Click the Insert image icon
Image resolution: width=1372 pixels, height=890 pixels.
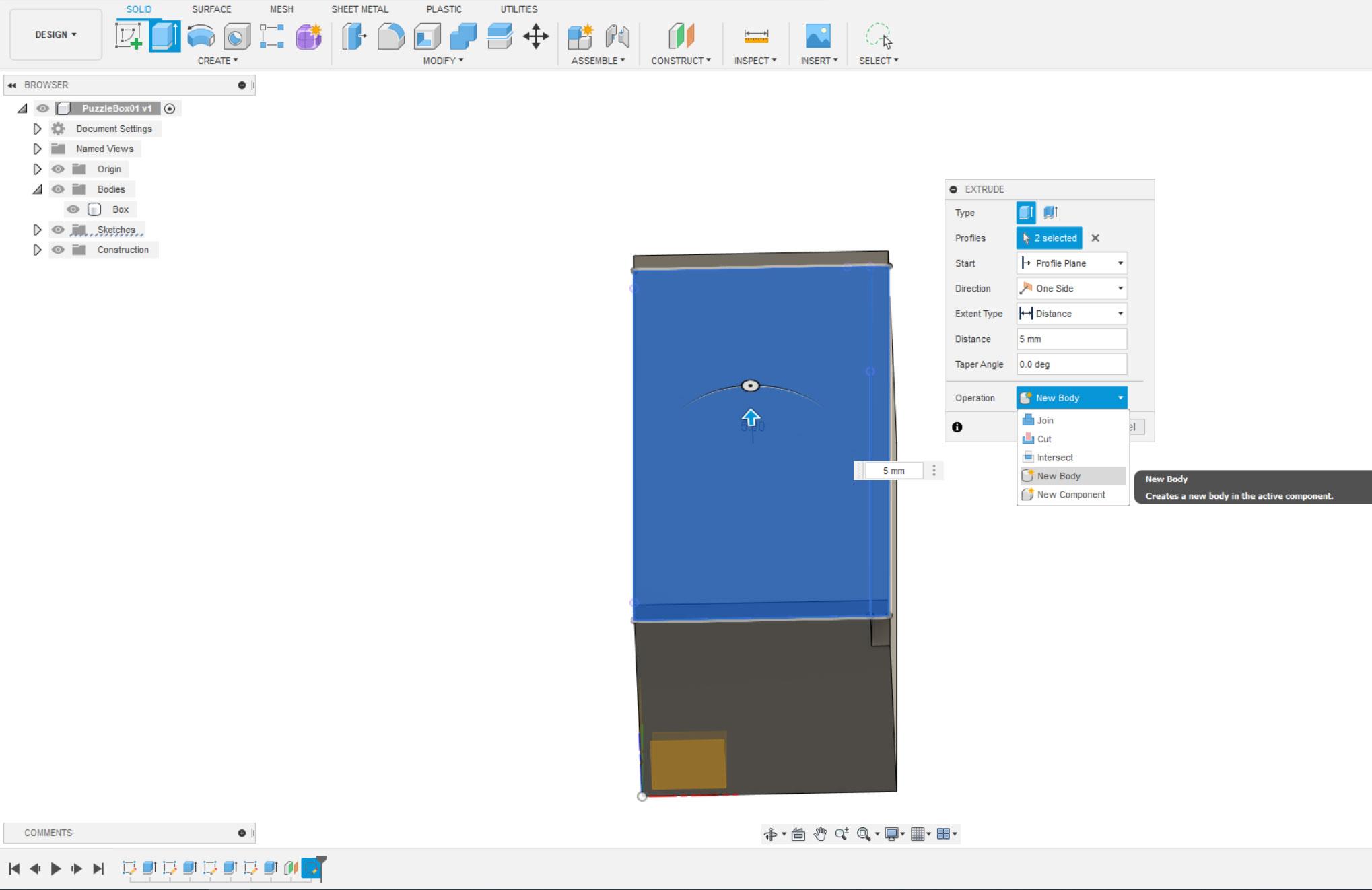point(818,36)
